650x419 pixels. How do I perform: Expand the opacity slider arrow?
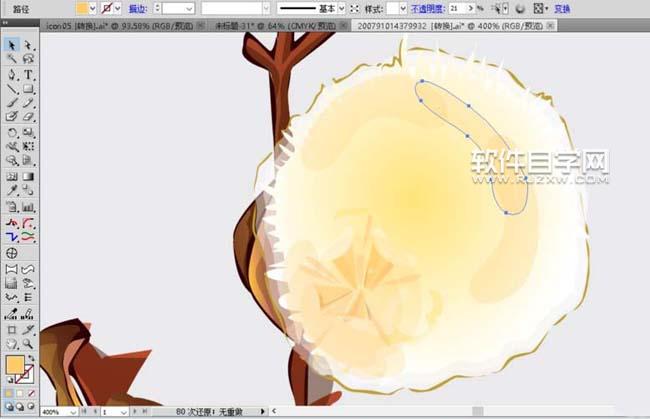(470, 8)
